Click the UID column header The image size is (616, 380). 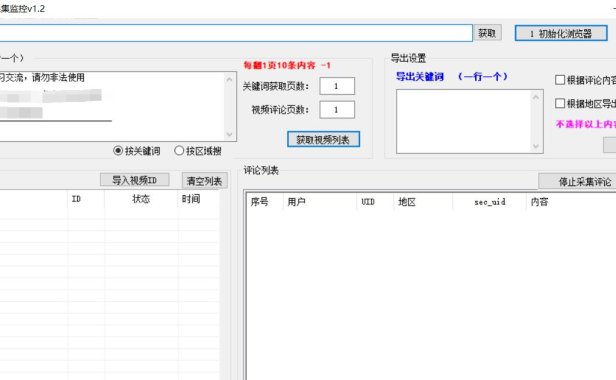(x=375, y=202)
